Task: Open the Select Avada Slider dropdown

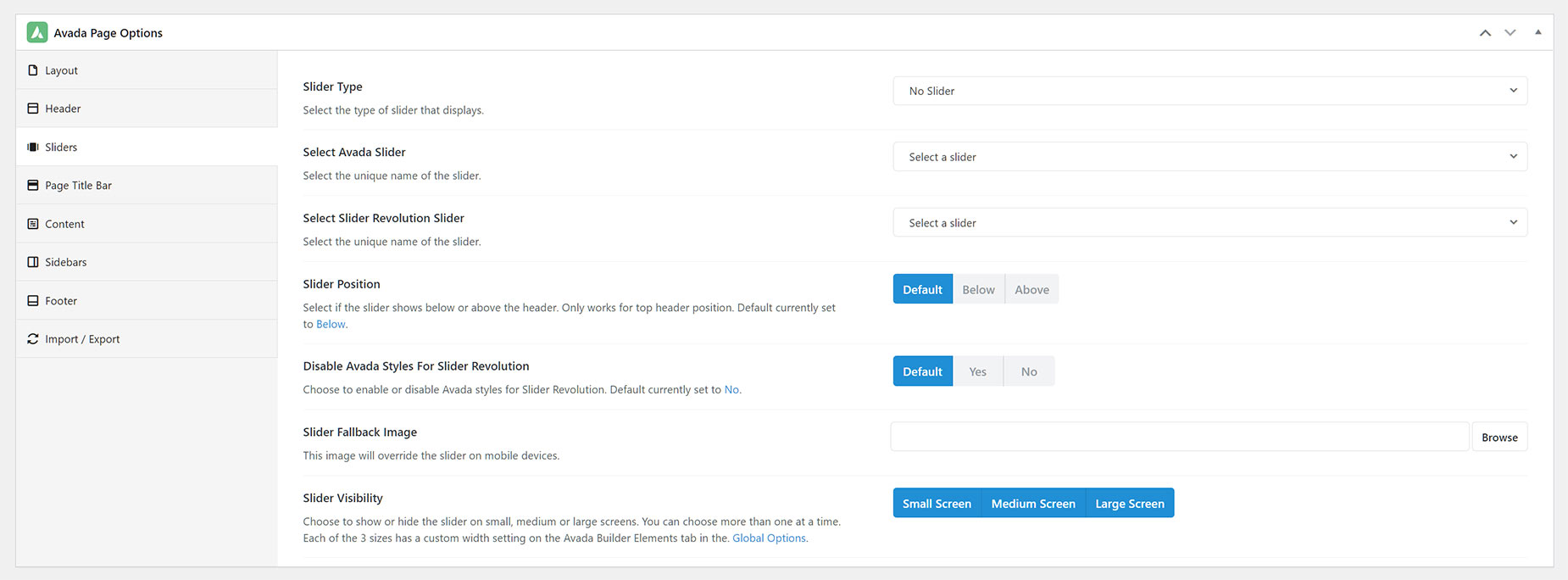Action: 1209,157
